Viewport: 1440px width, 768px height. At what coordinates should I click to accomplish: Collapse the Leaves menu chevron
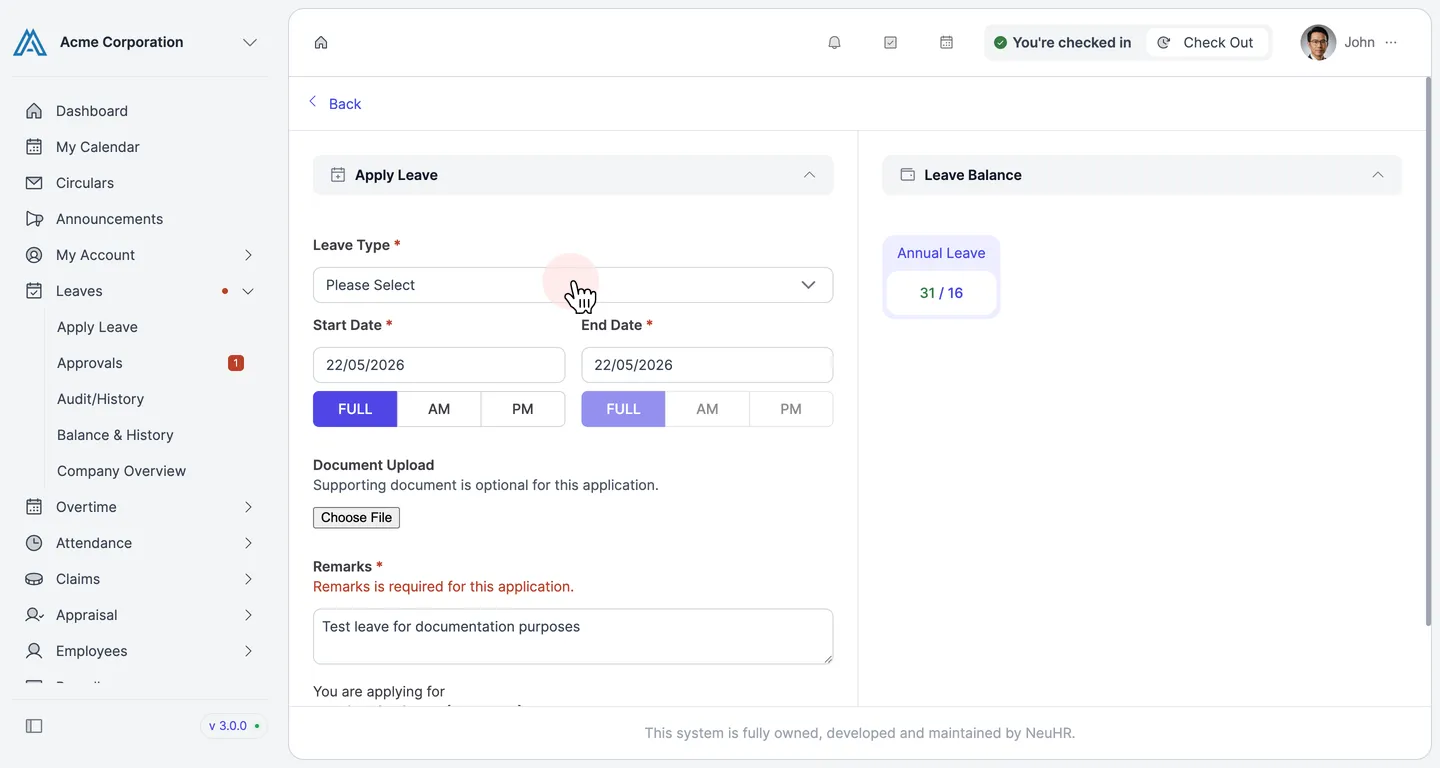click(248, 291)
